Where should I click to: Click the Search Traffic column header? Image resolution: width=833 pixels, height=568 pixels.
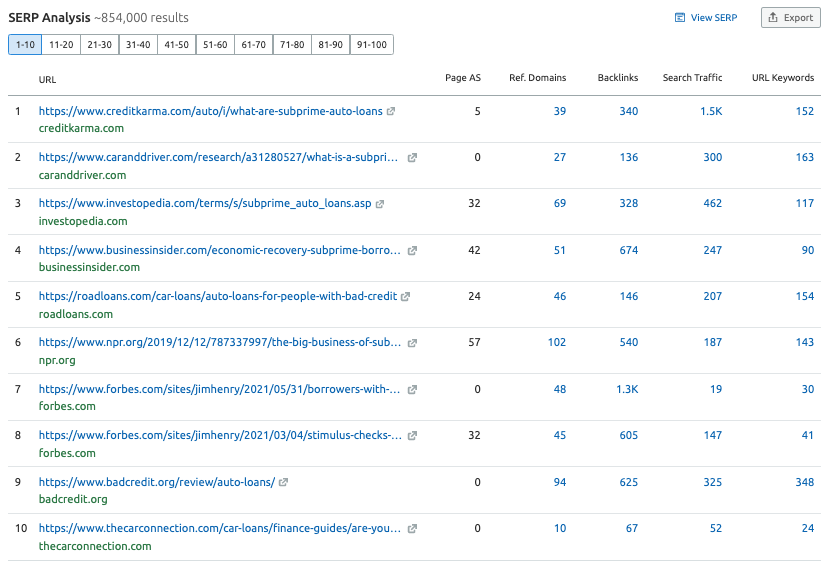tap(692, 78)
